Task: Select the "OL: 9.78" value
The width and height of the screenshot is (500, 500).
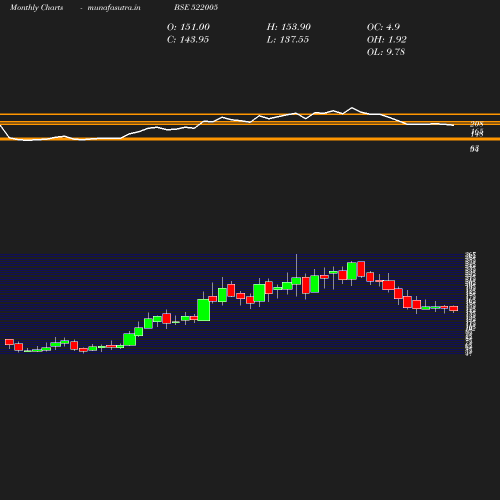Action: pyautogui.click(x=386, y=52)
